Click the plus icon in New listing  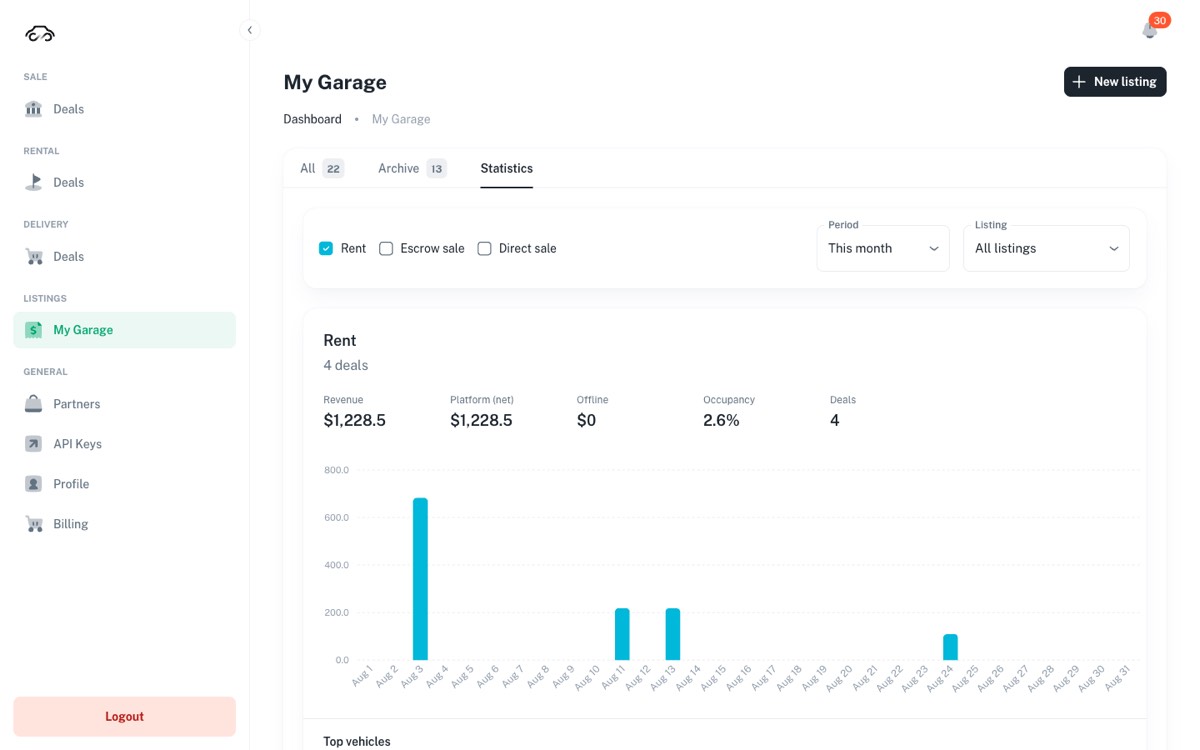1079,82
